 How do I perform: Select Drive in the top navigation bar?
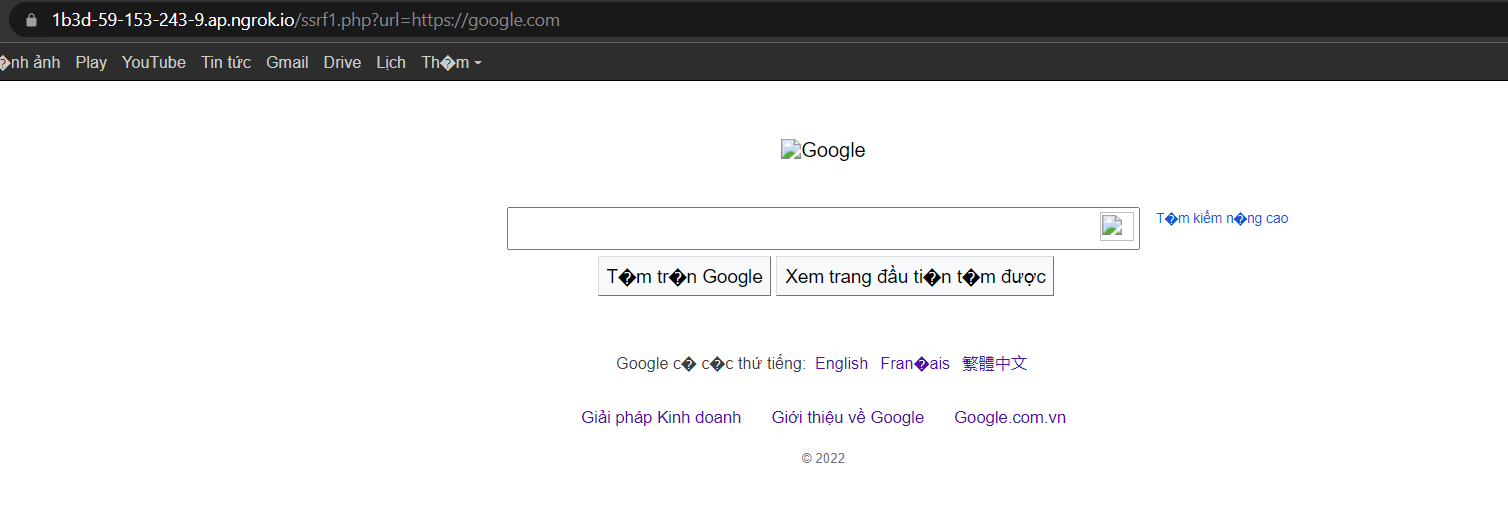pyautogui.click(x=342, y=63)
